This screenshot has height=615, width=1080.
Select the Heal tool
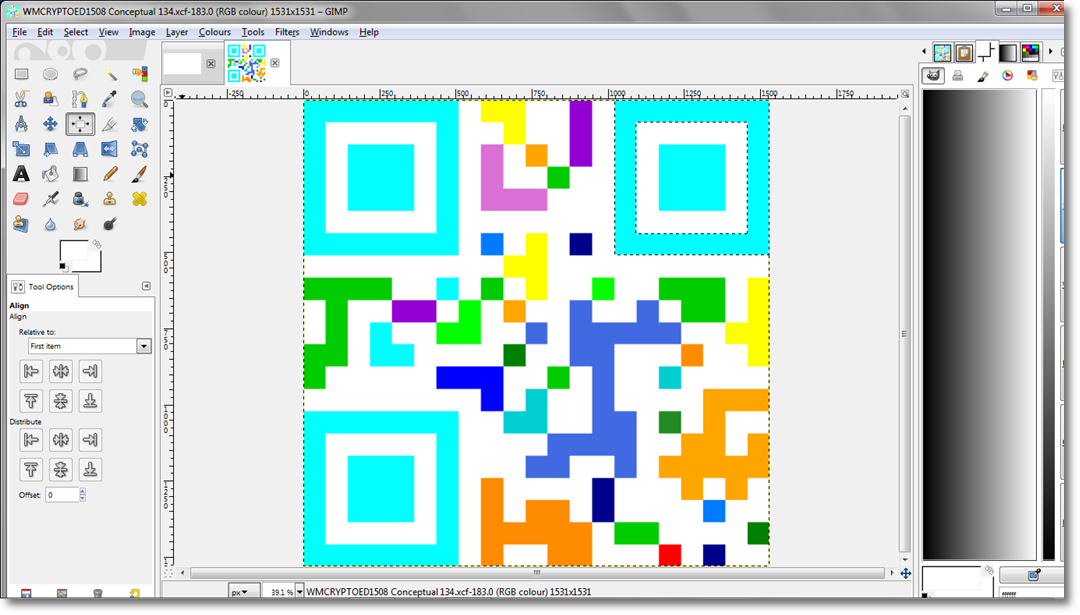(139, 199)
